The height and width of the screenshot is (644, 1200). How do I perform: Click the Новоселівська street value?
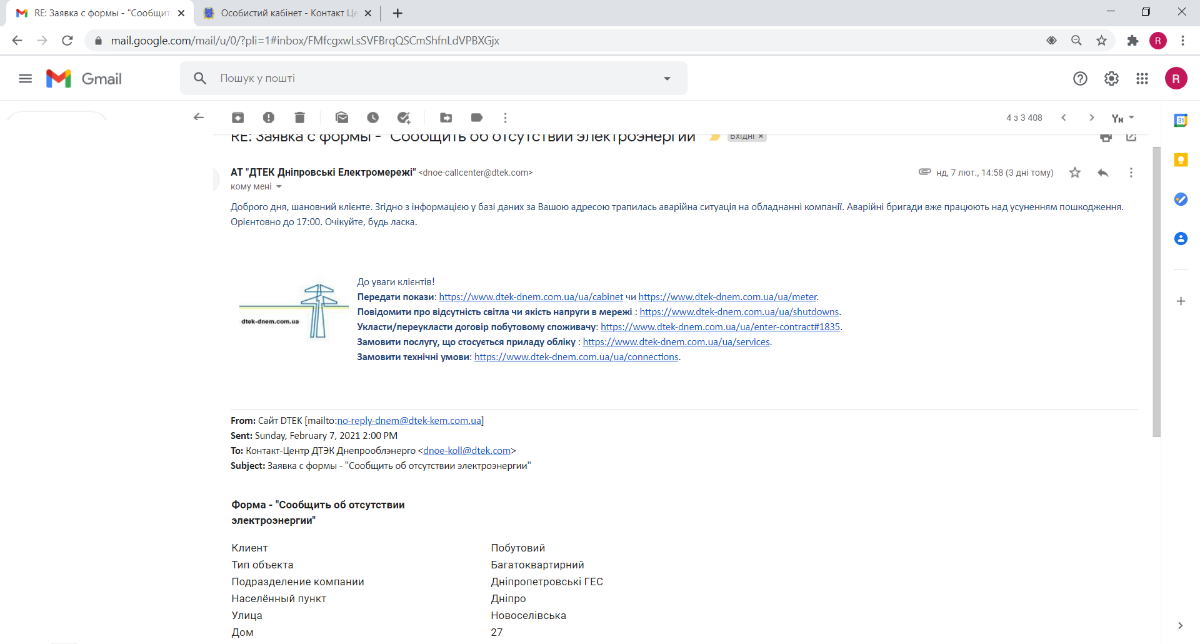tap(529, 615)
